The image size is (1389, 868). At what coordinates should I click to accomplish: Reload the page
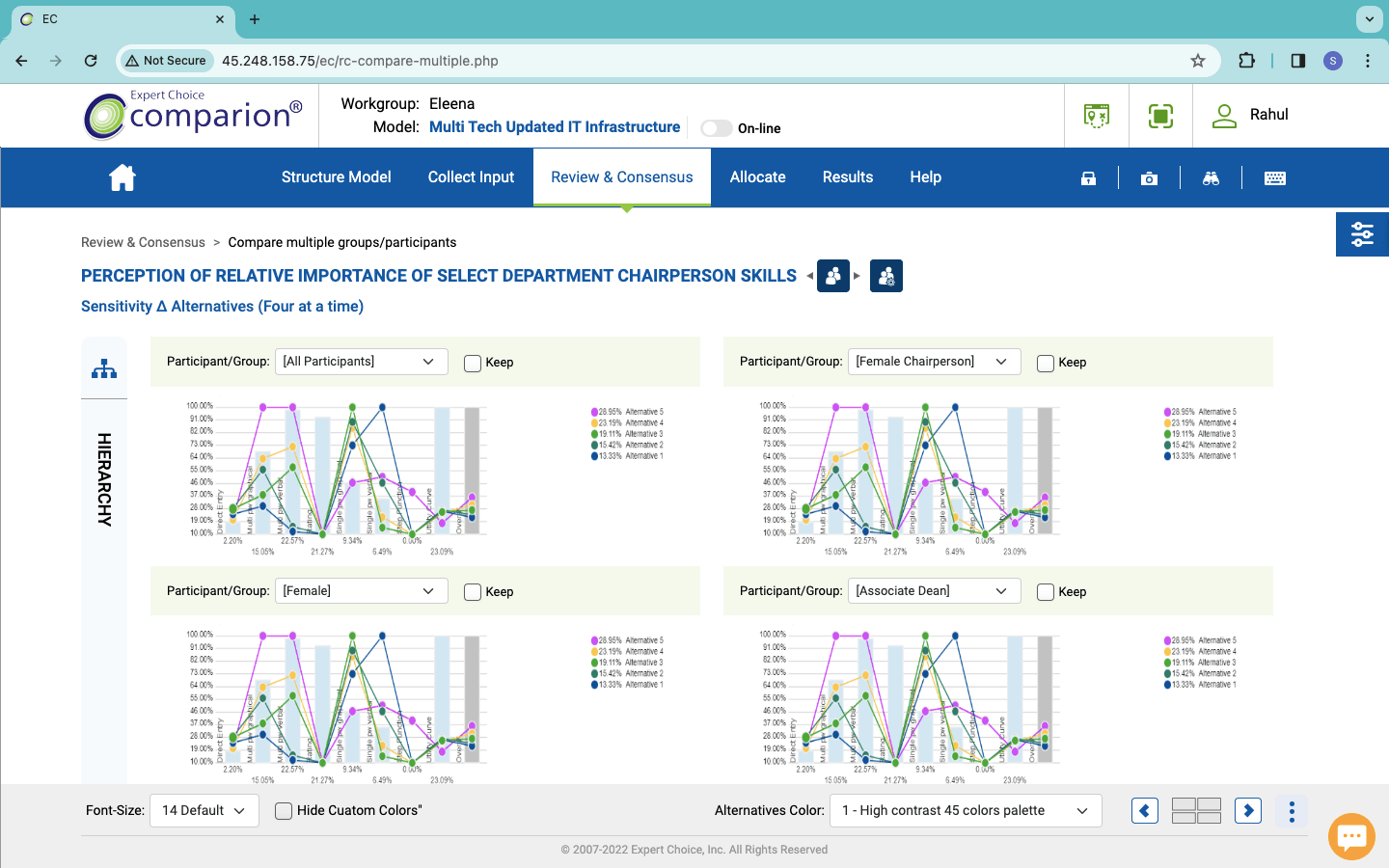point(91,61)
